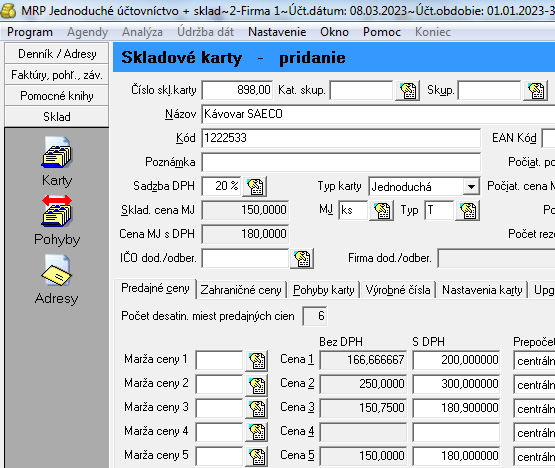Open Denník / Adresy sidebar section
This screenshot has height=468, width=555.
point(57,54)
